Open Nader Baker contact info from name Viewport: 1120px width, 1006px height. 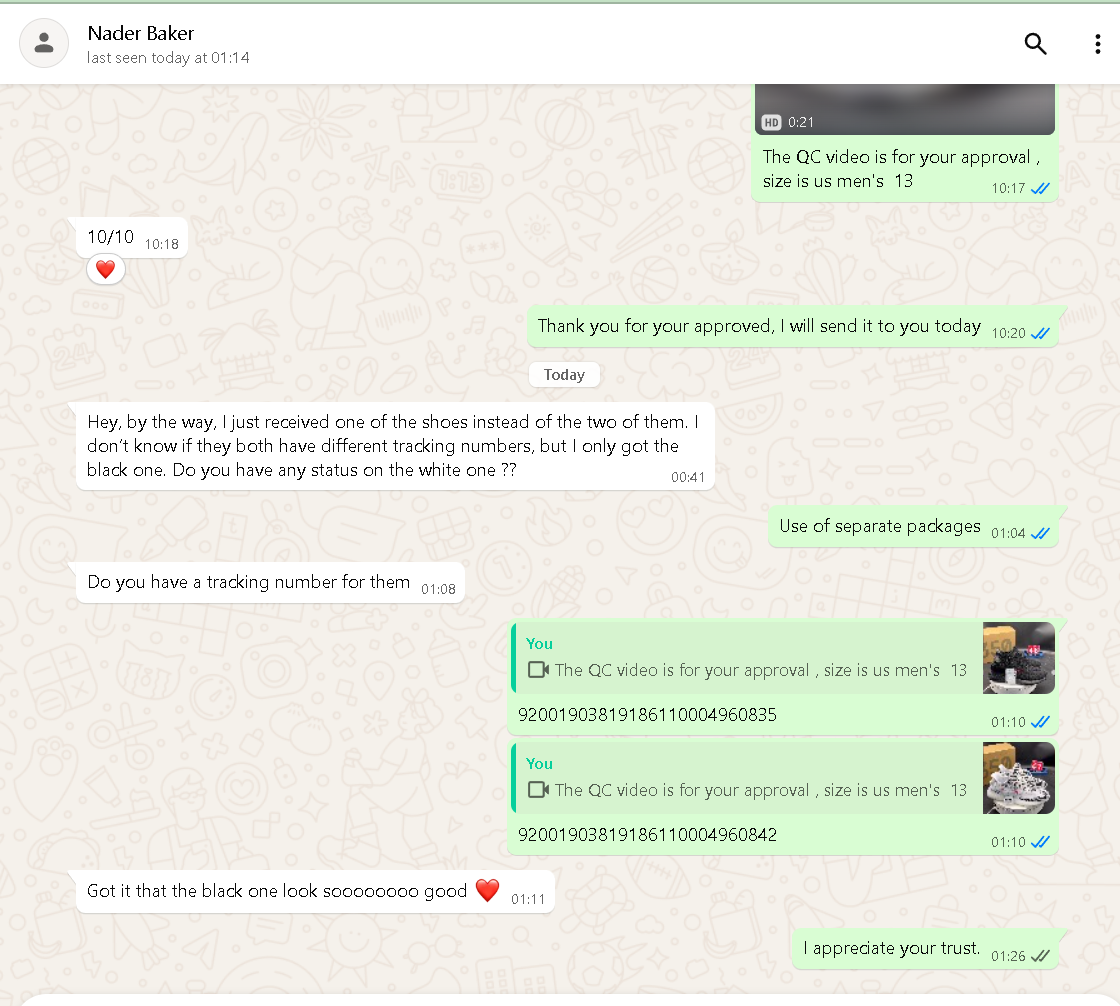point(140,34)
